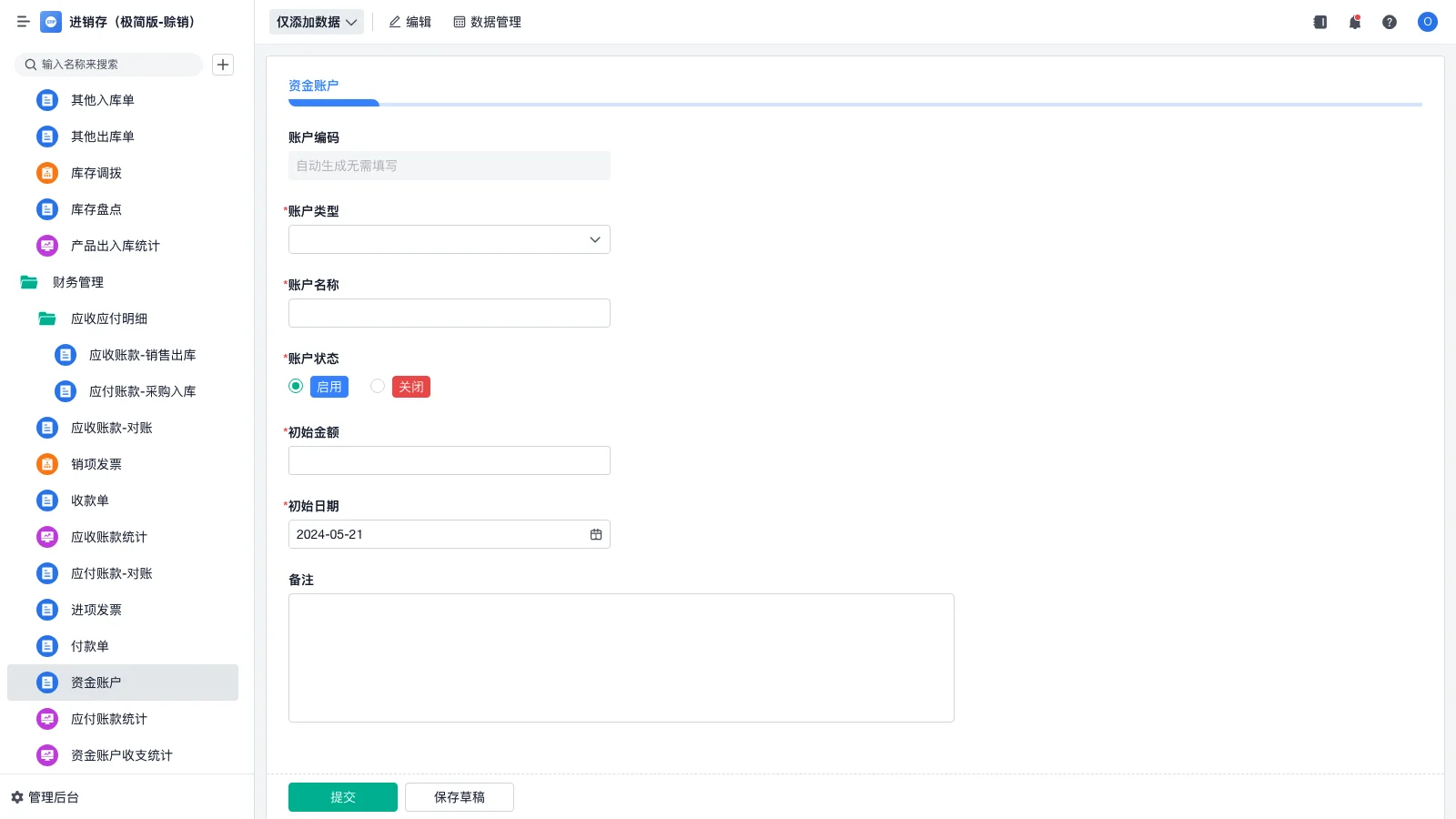This screenshot has height=819, width=1456.
Task: Click the calendar icon in 初始日期 field
Action: [x=596, y=534]
